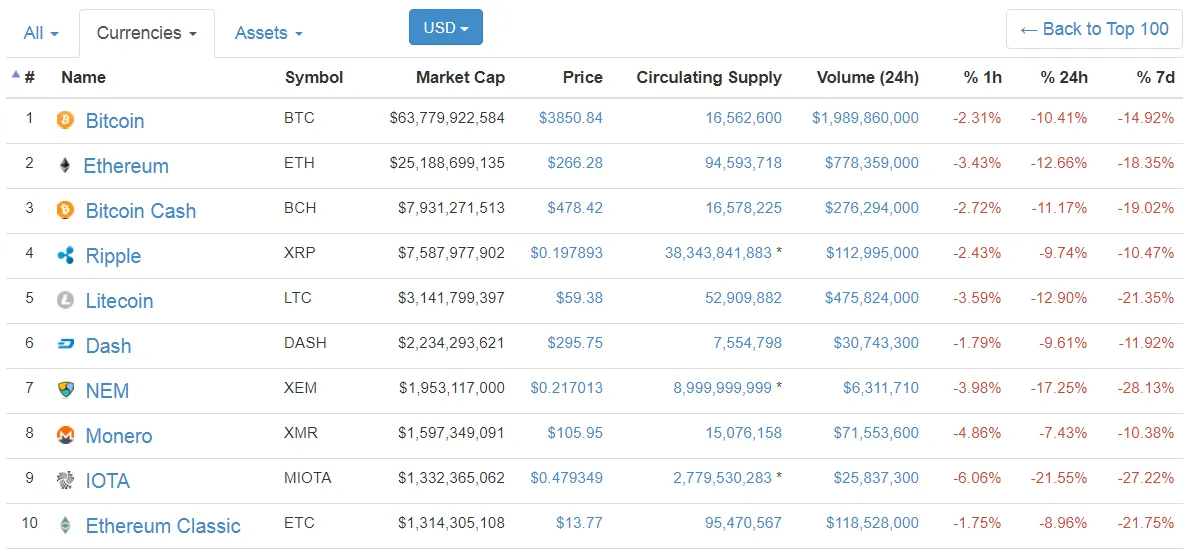Viewport: 1200px width, 550px height.
Task: Open the NEM name link
Action: pos(107,391)
